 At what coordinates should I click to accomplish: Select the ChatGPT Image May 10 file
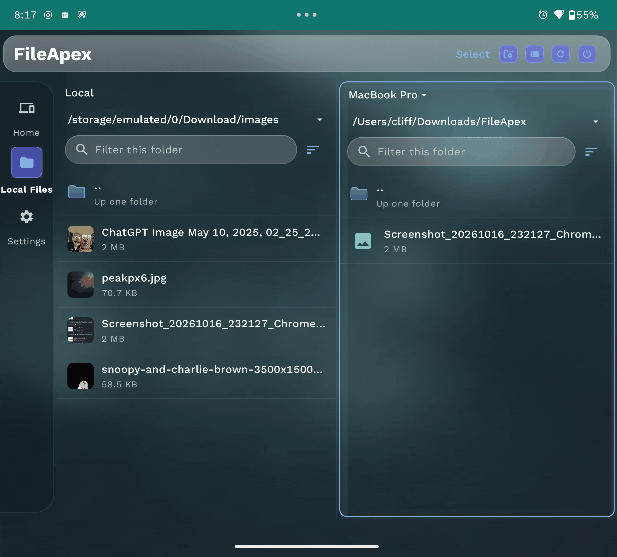tap(197, 239)
